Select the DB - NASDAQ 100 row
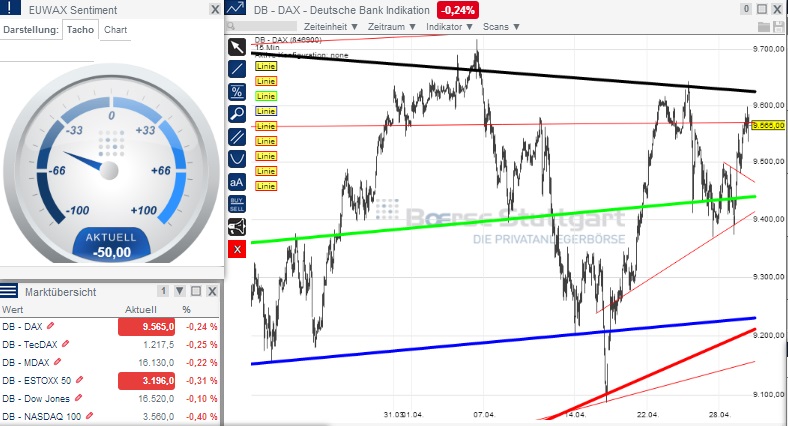The height and width of the screenshot is (426, 788). [x=110, y=416]
